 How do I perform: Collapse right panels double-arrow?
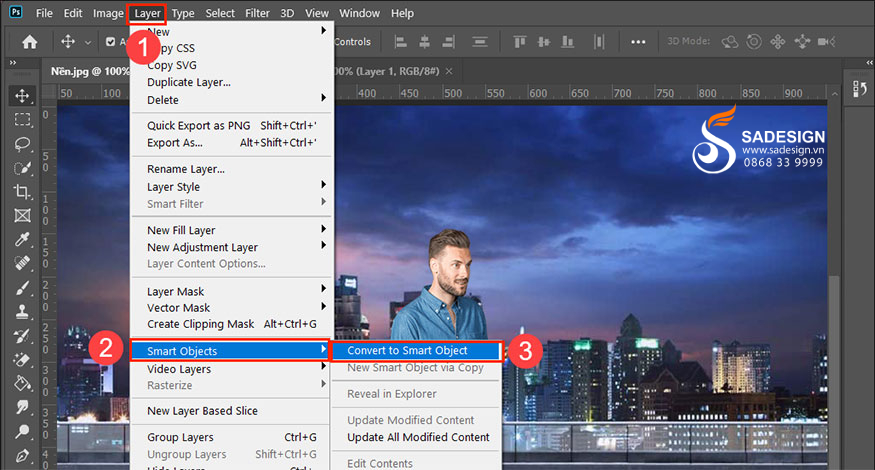(869, 63)
